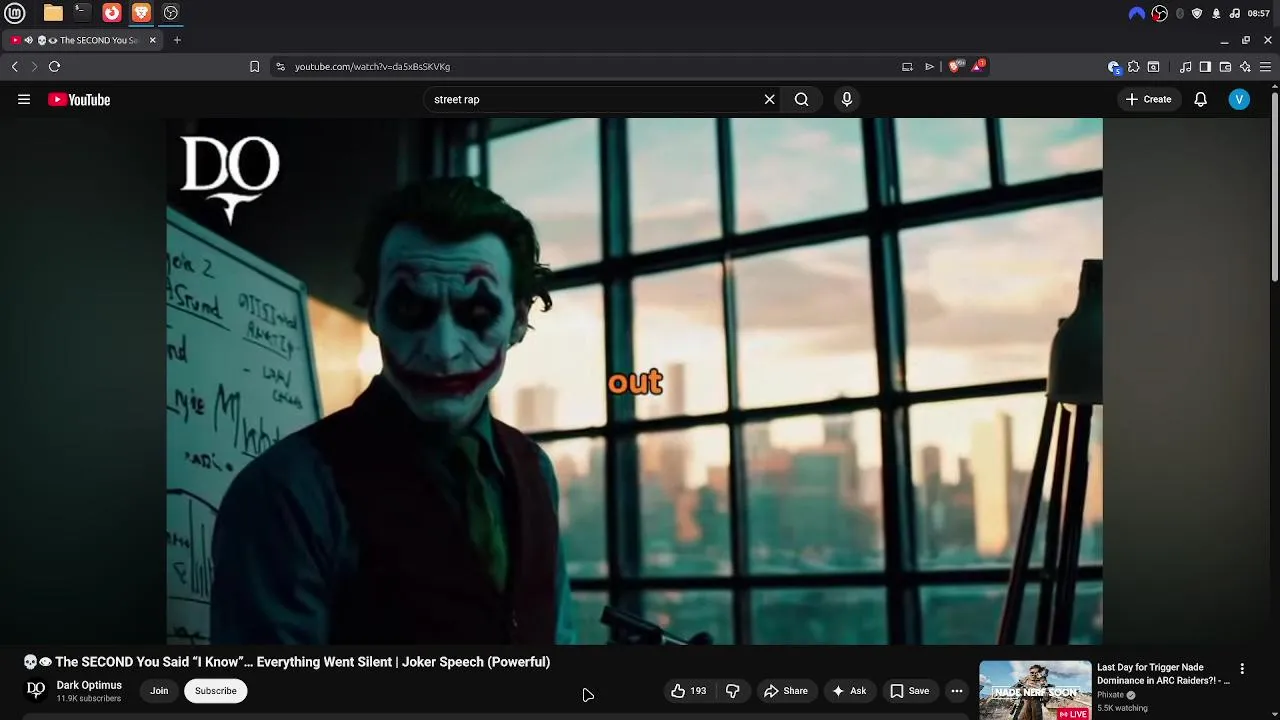This screenshot has width=1280, height=720.
Task: Open 'Last Day for Trigger Nade' title
Action: (x=1163, y=674)
